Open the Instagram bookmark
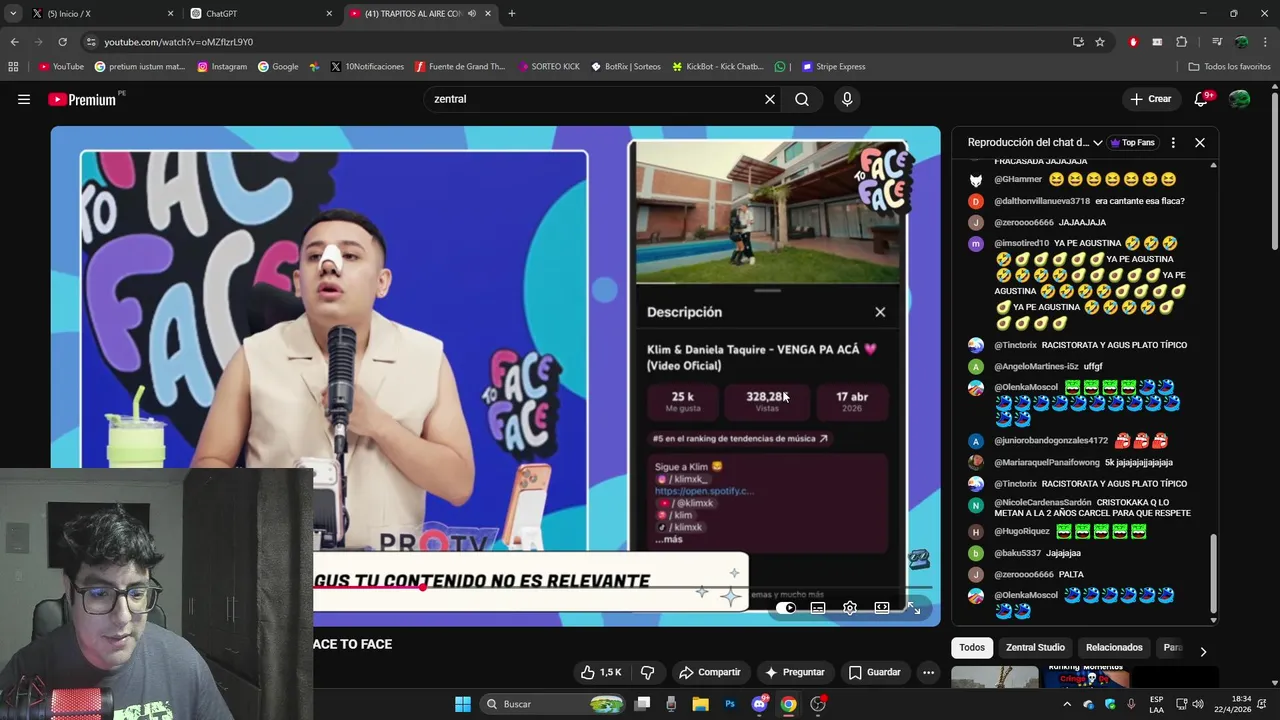Viewport: 1280px width, 720px height. click(222, 67)
